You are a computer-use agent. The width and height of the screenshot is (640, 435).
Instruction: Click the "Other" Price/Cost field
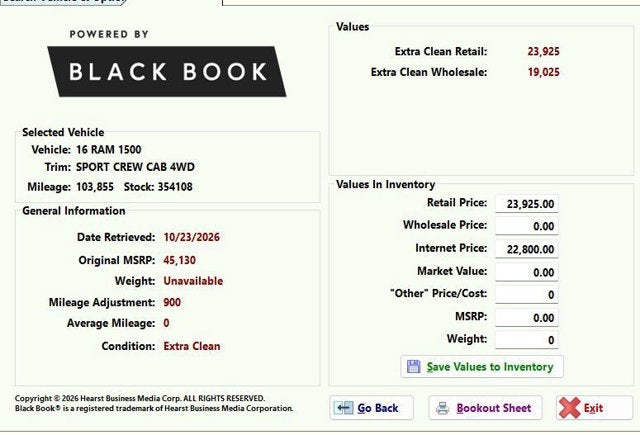[527, 295]
